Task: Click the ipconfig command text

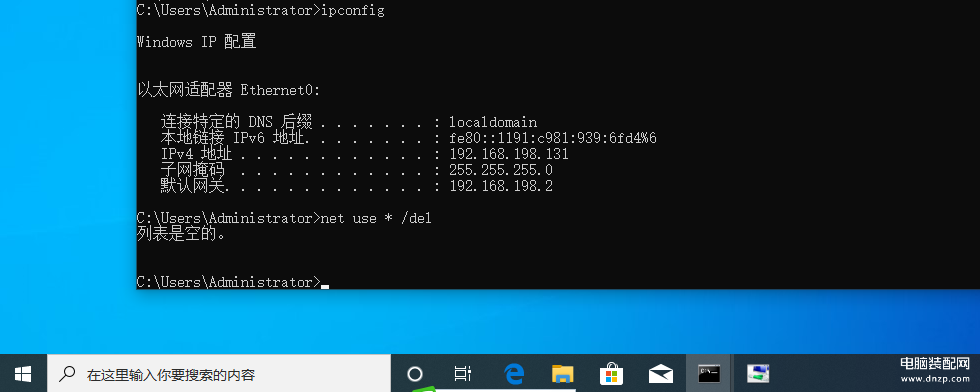Action: pos(352,11)
